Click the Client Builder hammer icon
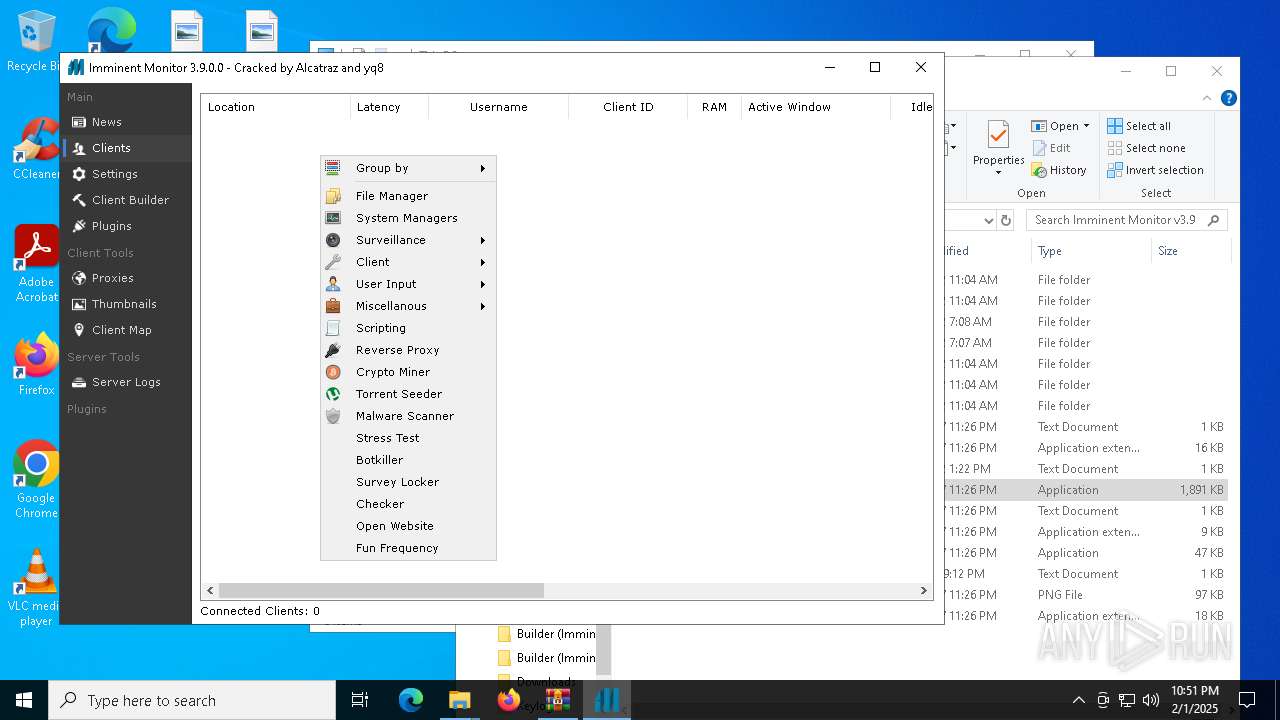The image size is (1280, 720). tap(79, 200)
